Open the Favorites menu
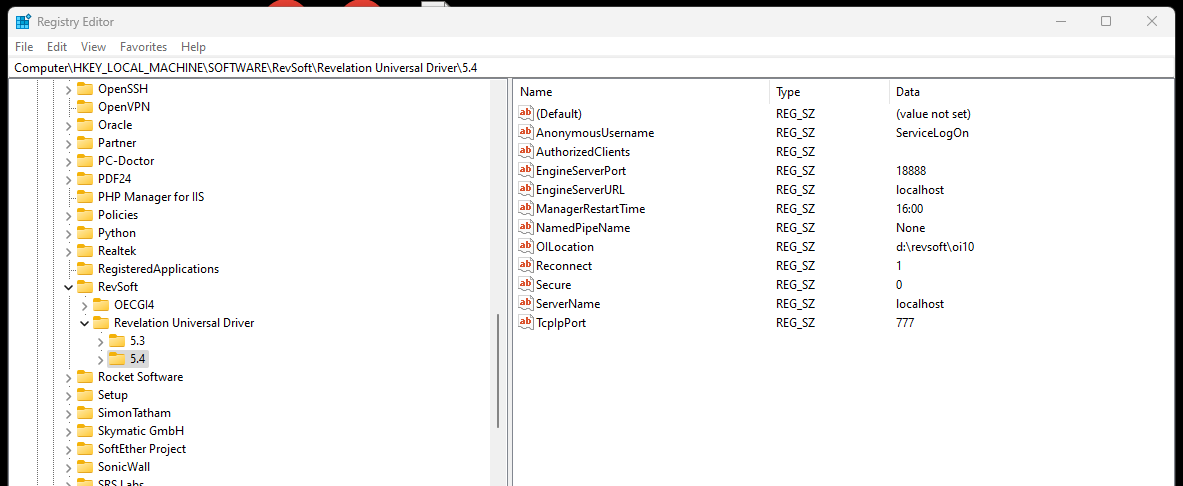The image size is (1183, 486). click(x=143, y=47)
